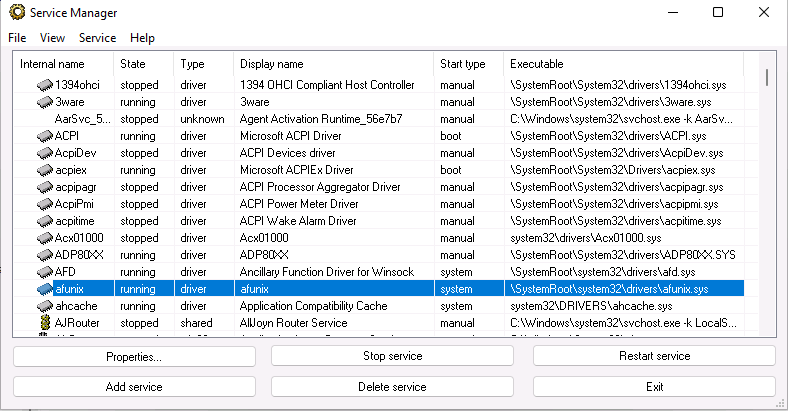Click the vertical scrollbar of the service list

(767, 200)
